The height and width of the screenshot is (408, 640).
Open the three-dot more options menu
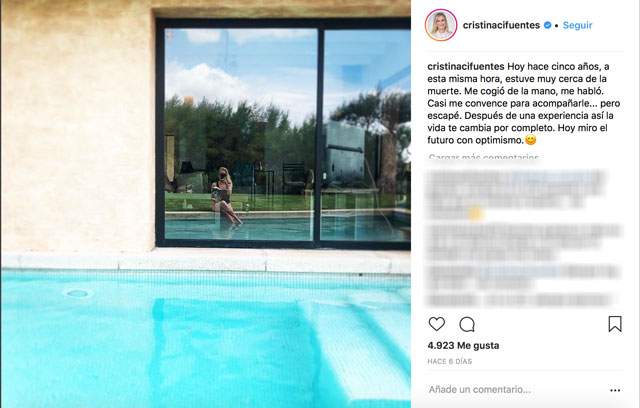[615, 390]
